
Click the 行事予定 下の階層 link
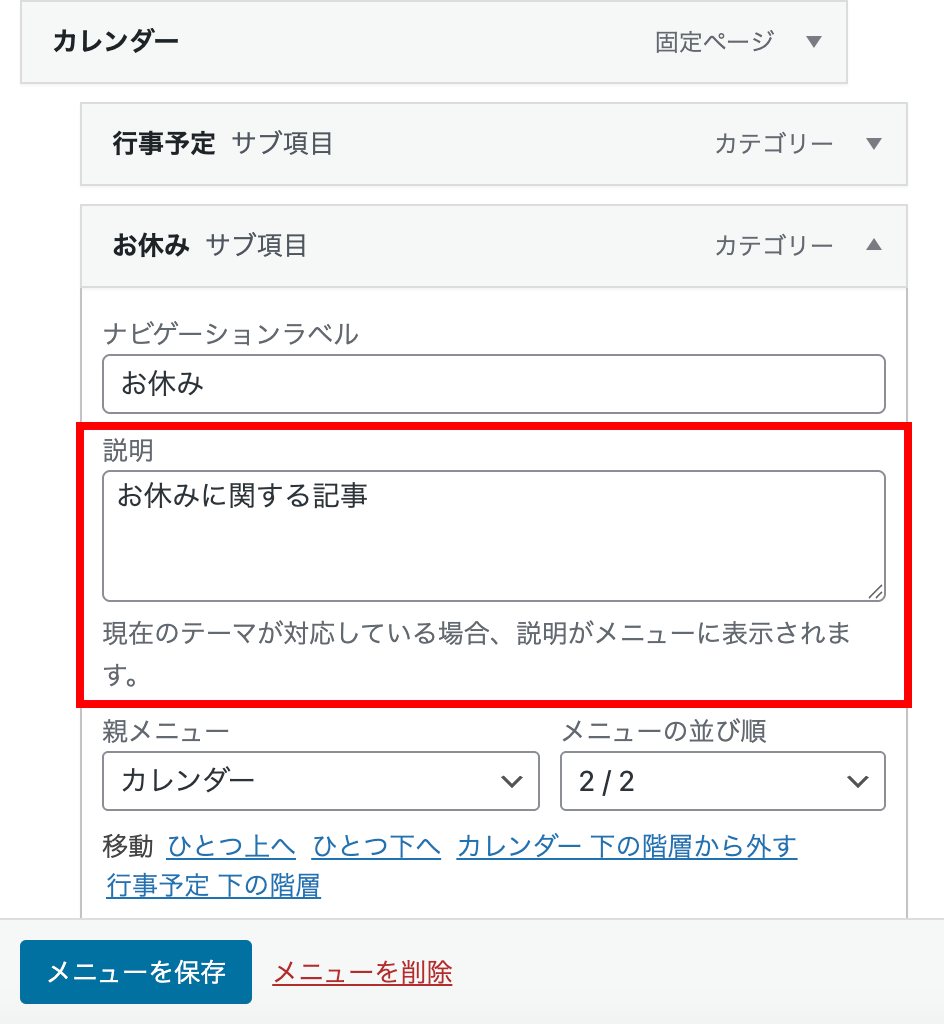213,886
